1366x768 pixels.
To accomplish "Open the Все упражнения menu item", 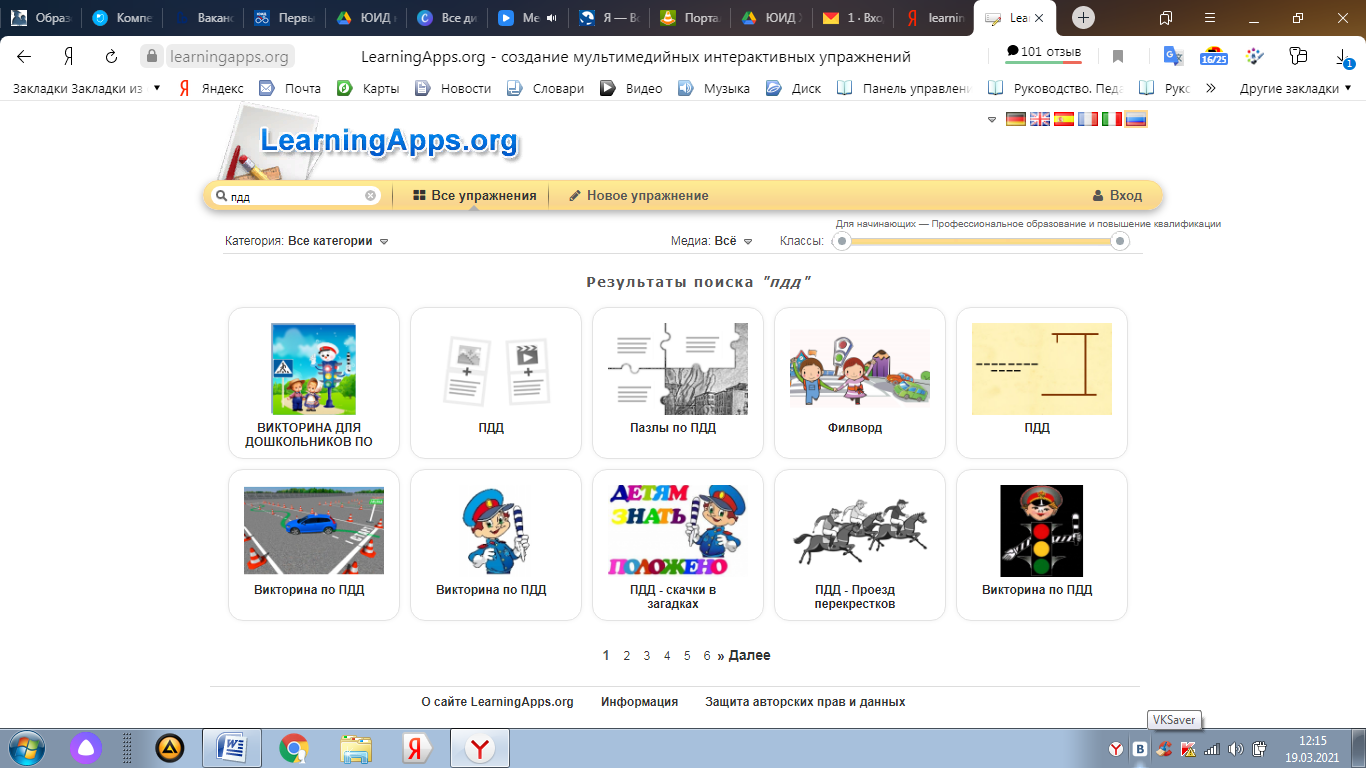I will pos(475,196).
